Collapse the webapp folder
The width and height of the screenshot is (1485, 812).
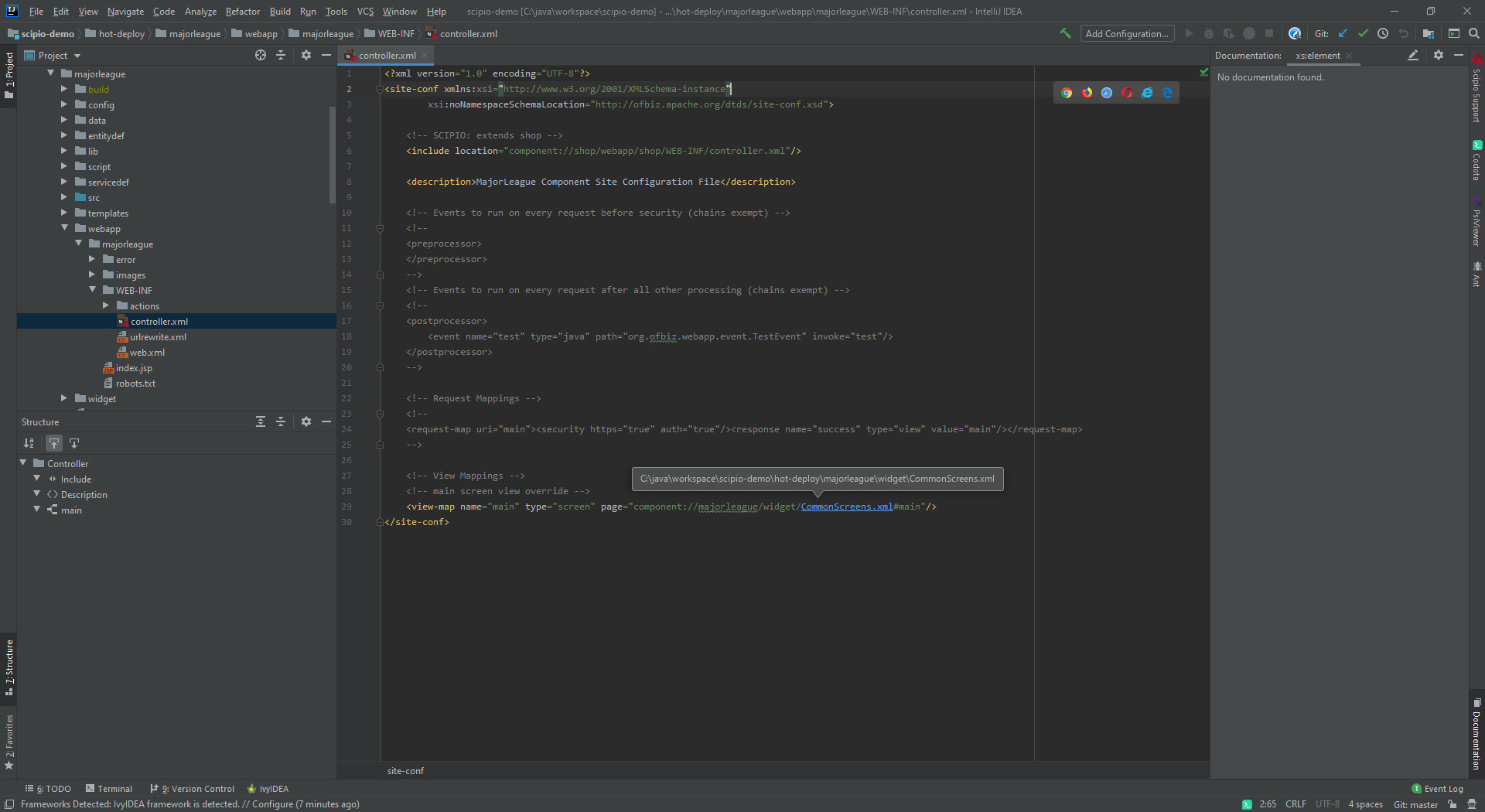64,228
